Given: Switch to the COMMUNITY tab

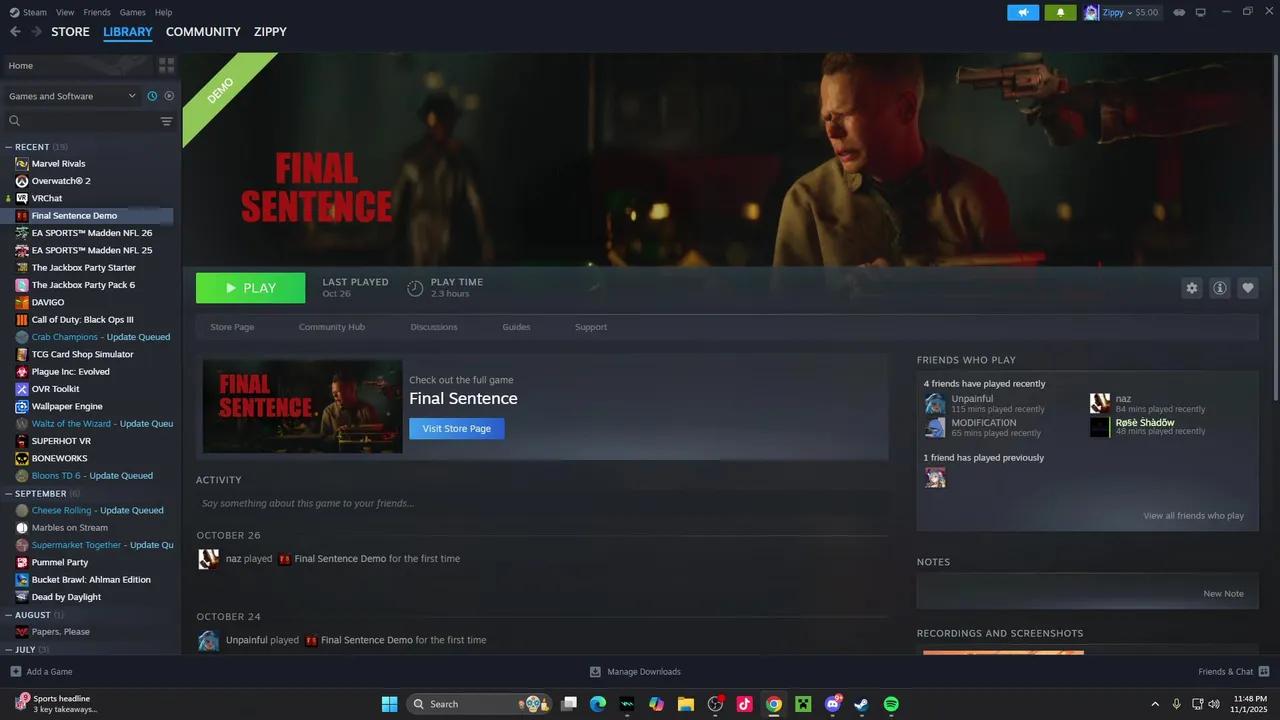Looking at the screenshot, I should [x=203, y=31].
